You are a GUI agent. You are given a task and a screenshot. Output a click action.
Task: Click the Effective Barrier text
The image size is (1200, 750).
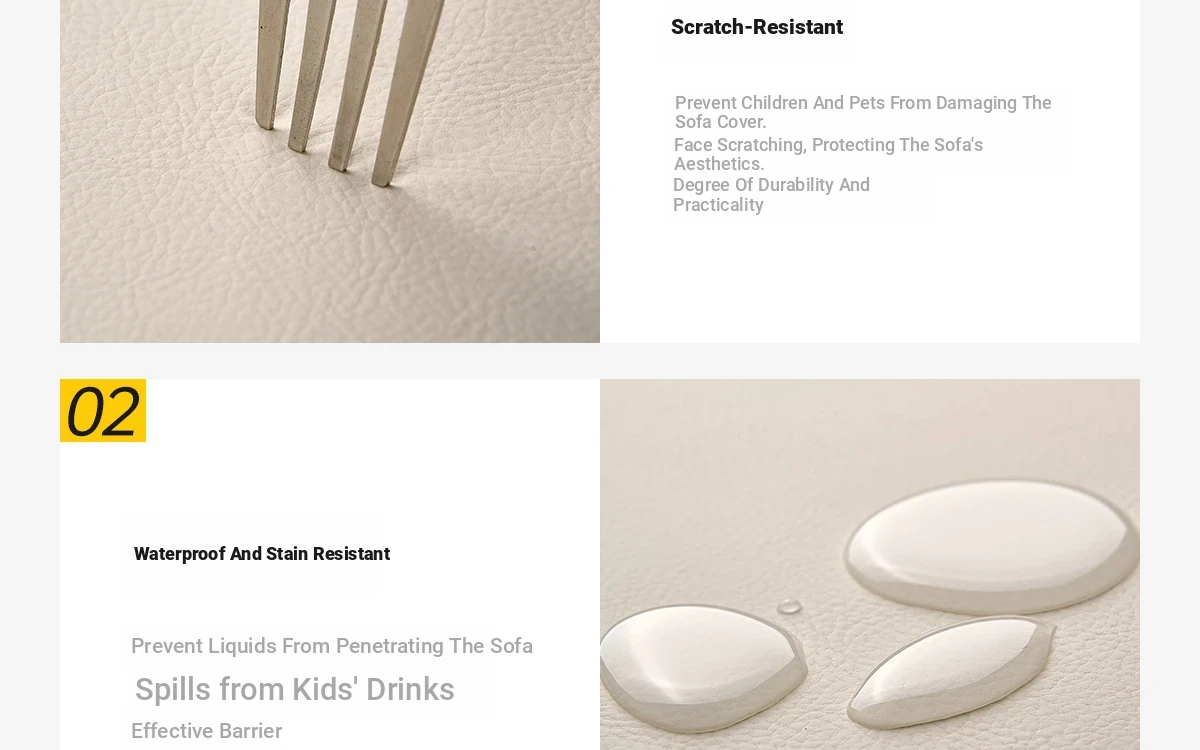[206, 731]
